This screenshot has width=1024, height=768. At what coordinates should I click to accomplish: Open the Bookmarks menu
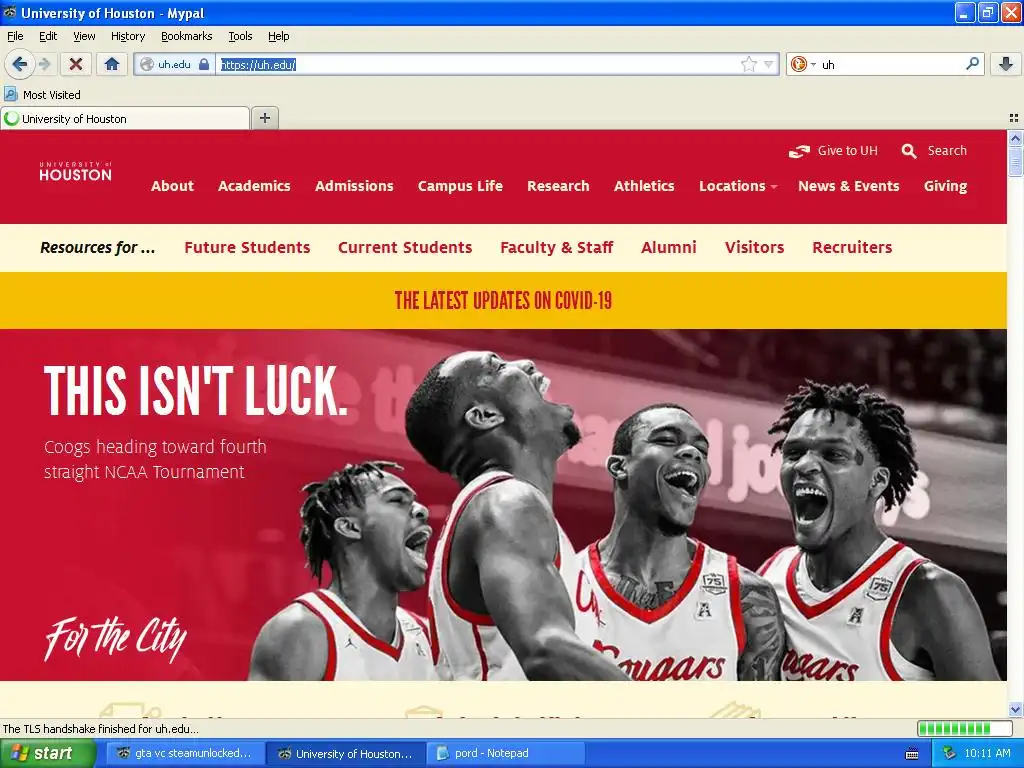pyautogui.click(x=187, y=36)
